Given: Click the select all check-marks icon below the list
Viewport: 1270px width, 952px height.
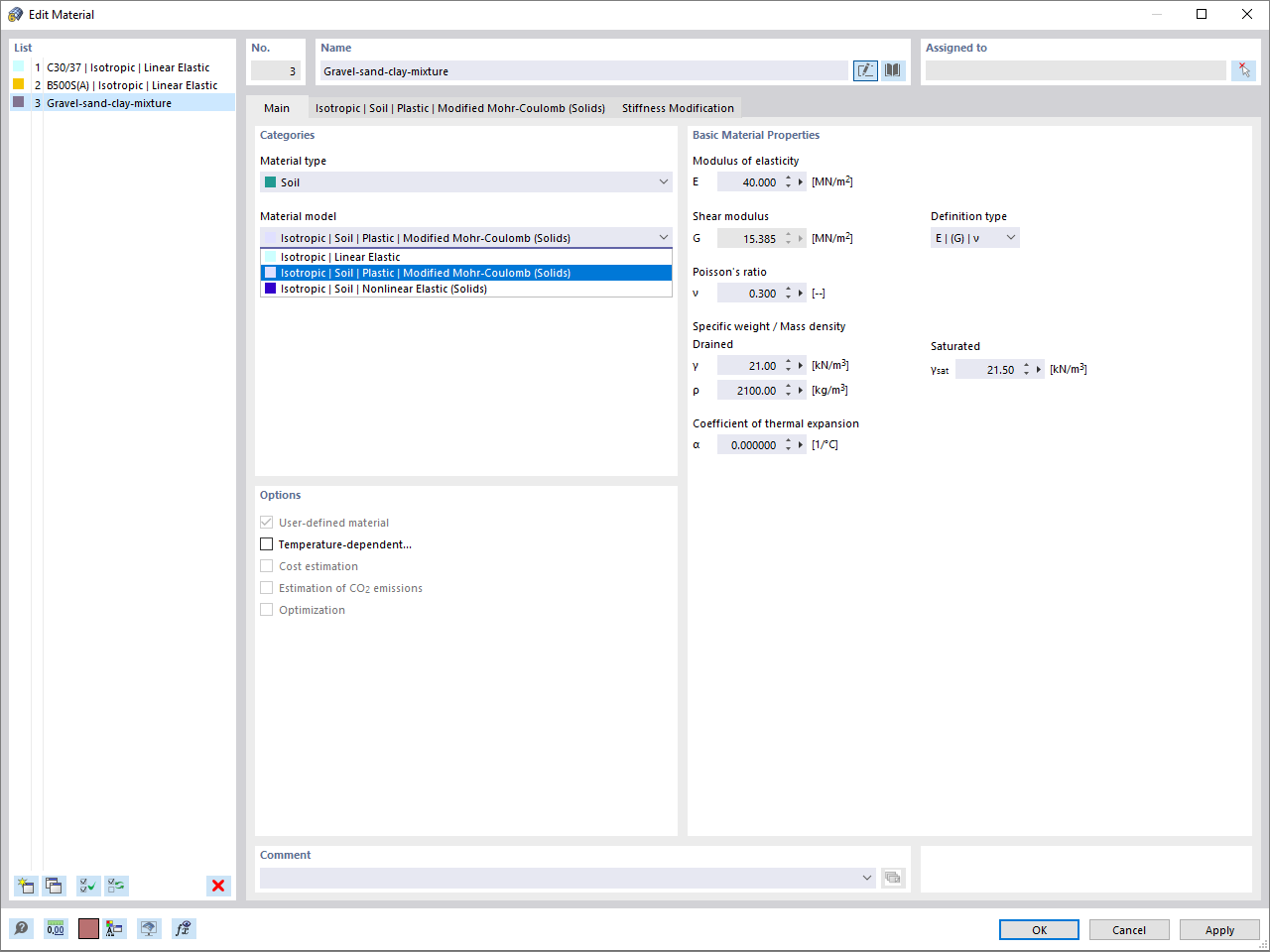Looking at the screenshot, I should click(x=88, y=886).
